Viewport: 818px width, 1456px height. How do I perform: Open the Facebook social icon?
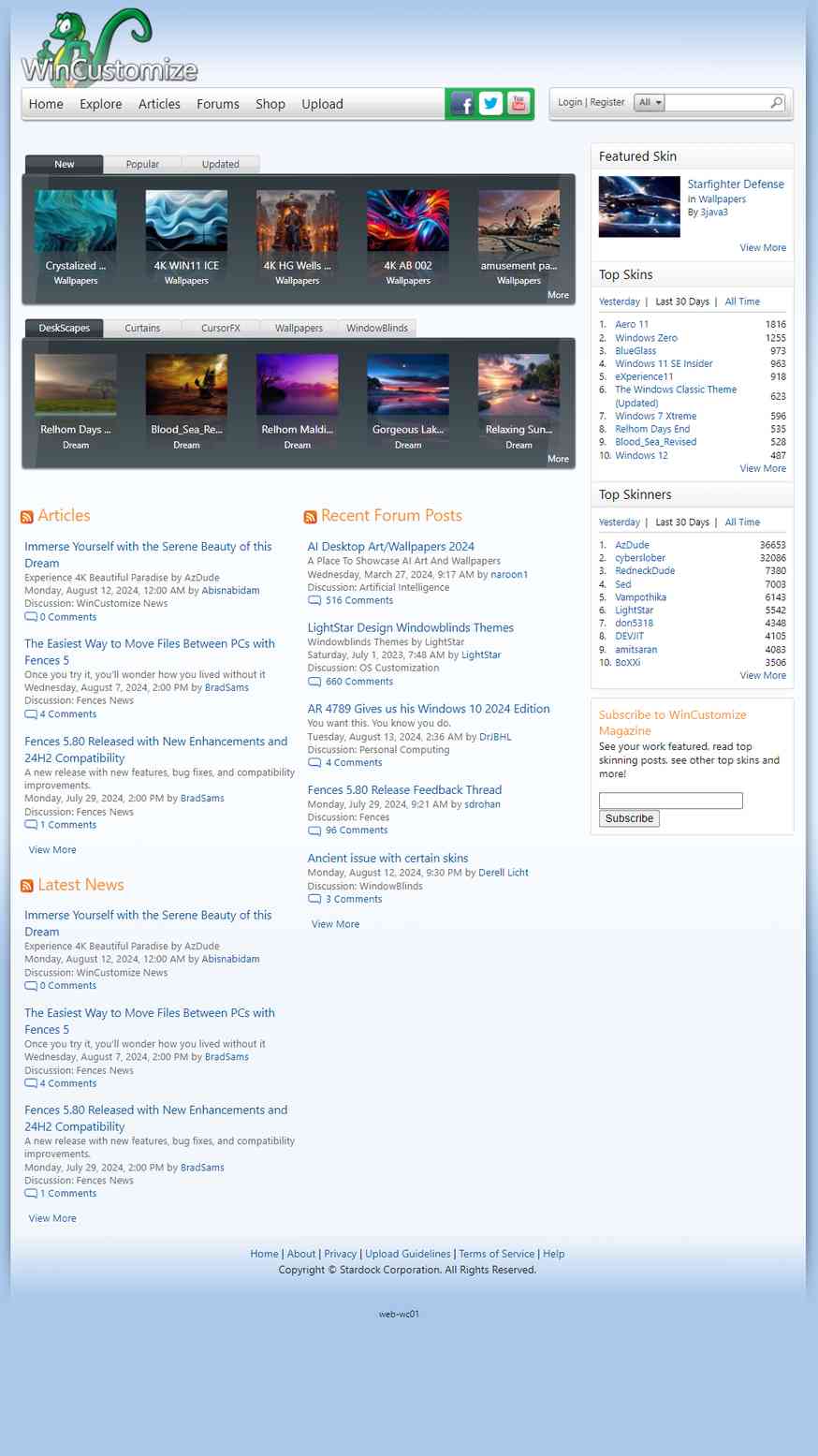pyautogui.click(x=462, y=103)
